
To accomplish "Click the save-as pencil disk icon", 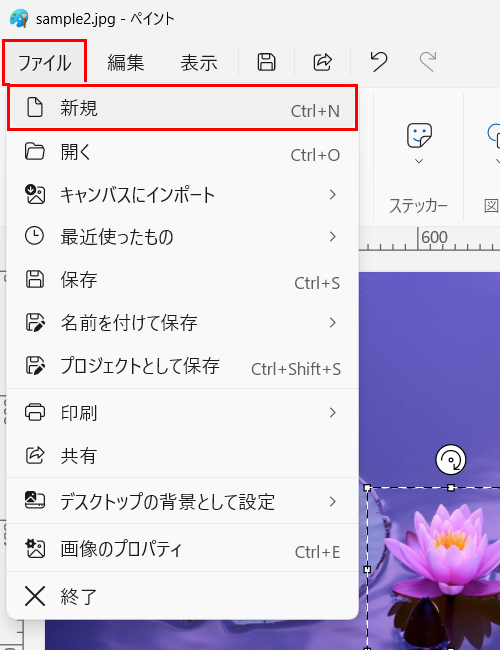I will pyautogui.click(x=35, y=323).
